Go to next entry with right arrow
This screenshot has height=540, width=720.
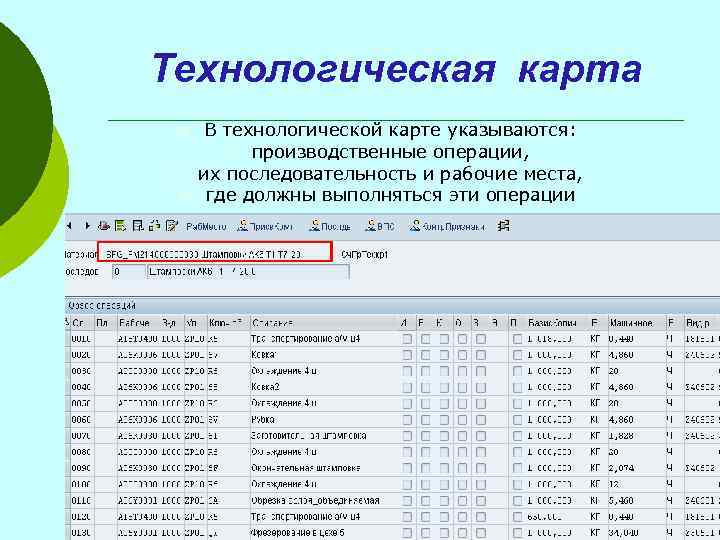click(87, 226)
